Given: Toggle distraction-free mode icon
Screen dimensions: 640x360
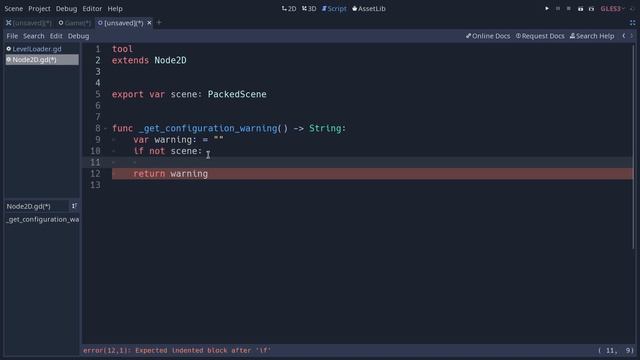Looking at the screenshot, I should (x=632, y=23).
